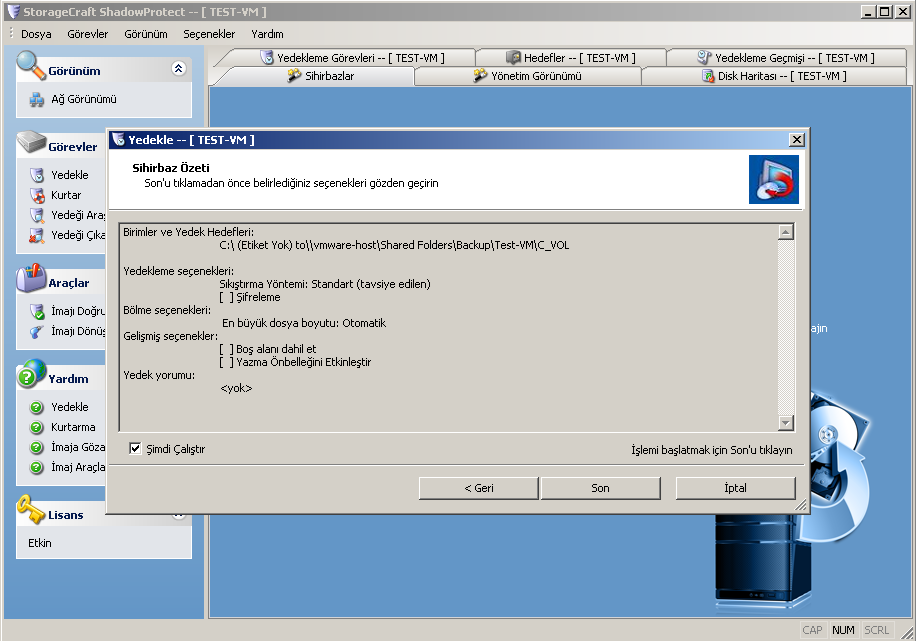Viewport: 916px width, 641px height.
Task: Click the Yedekle task icon in Görevler
Action: (37, 175)
